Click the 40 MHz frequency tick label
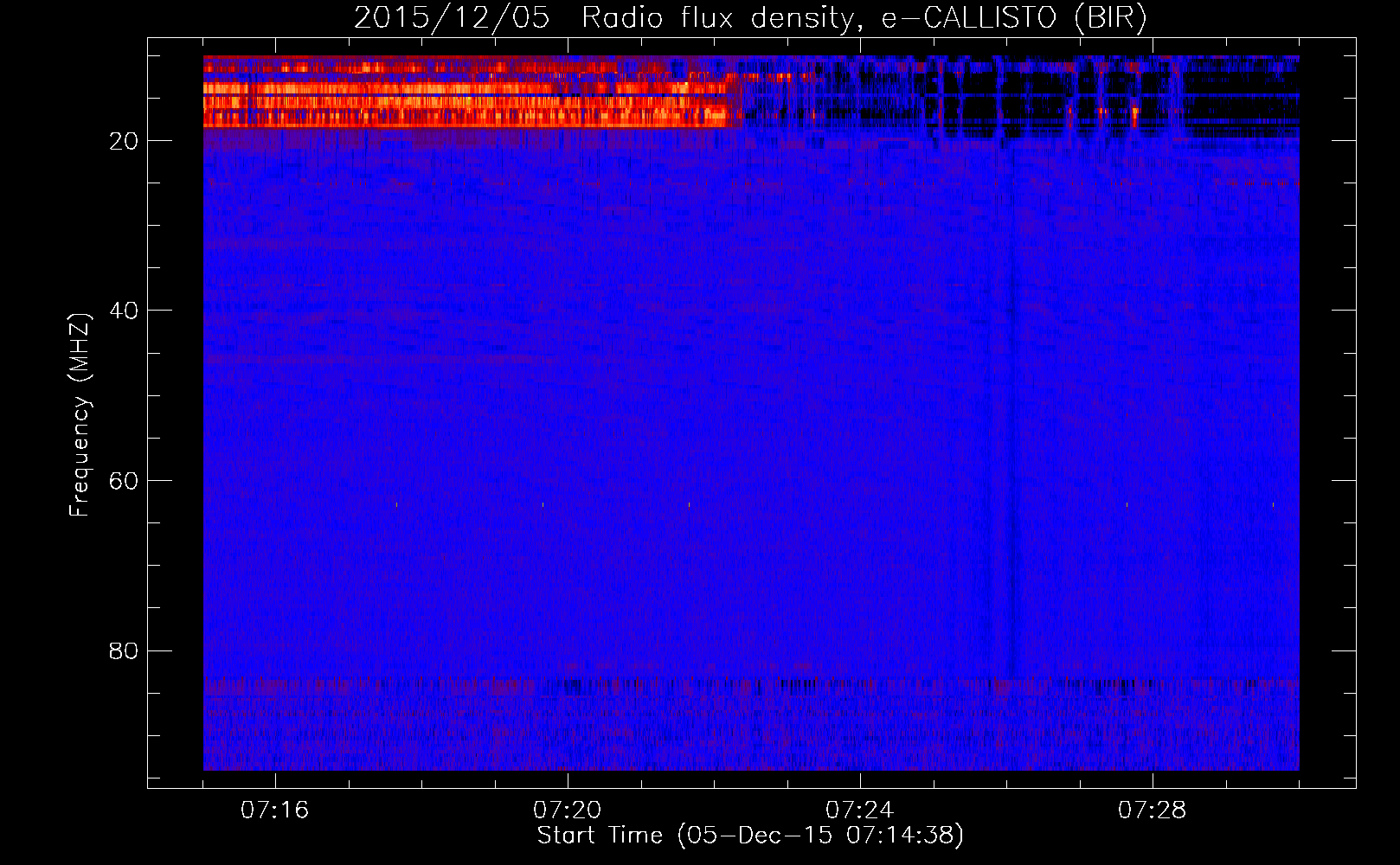The width and height of the screenshot is (1400, 865). click(x=124, y=311)
